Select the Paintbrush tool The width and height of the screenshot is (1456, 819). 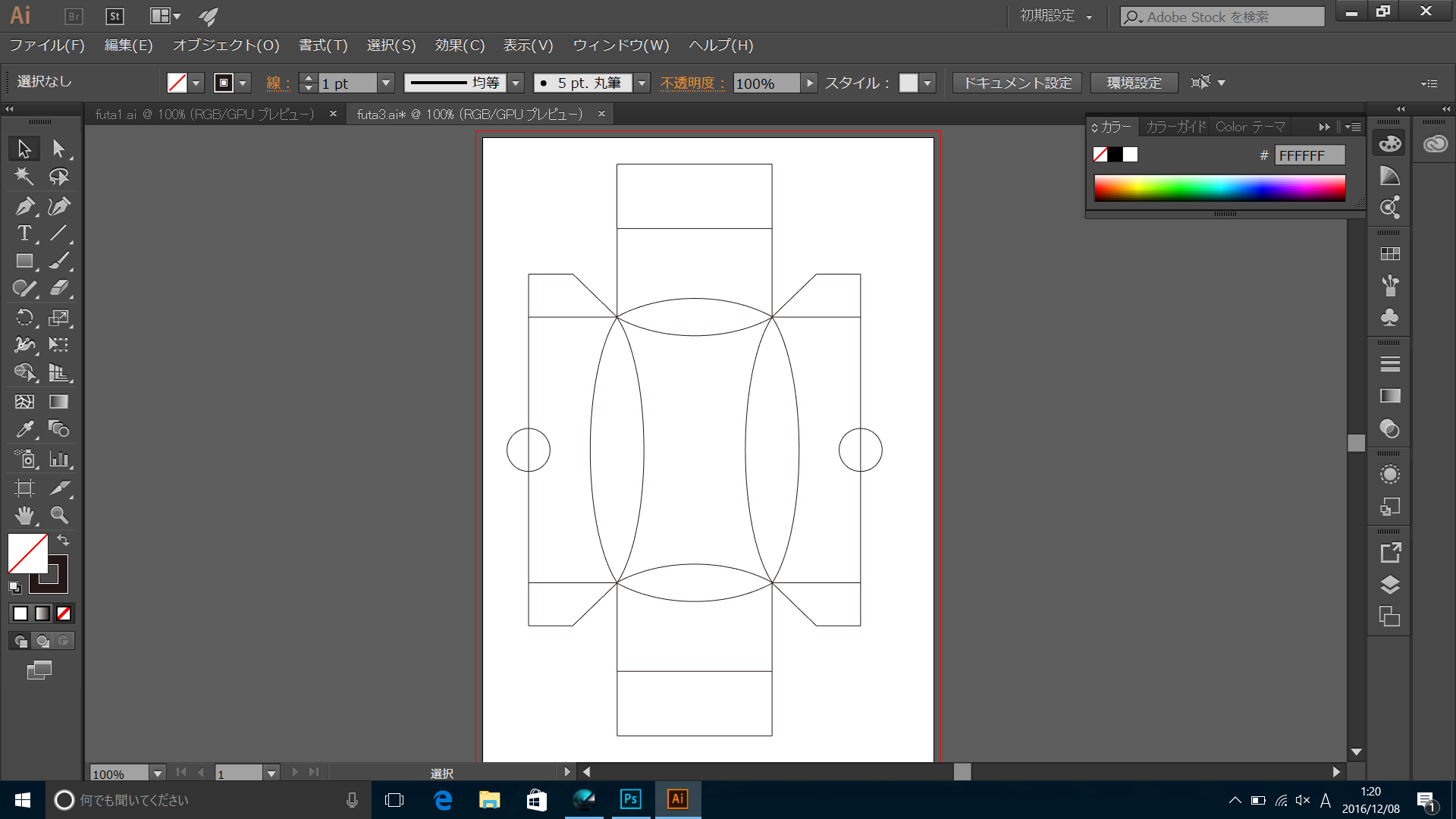pyautogui.click(x=58, y=261)
